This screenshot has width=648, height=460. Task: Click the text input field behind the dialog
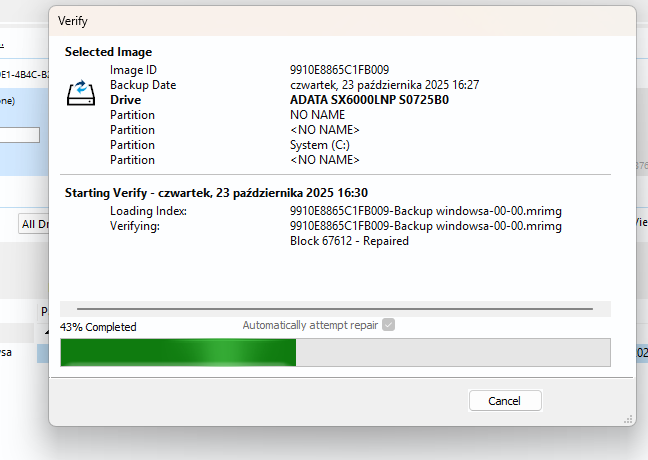coord(20,135)
